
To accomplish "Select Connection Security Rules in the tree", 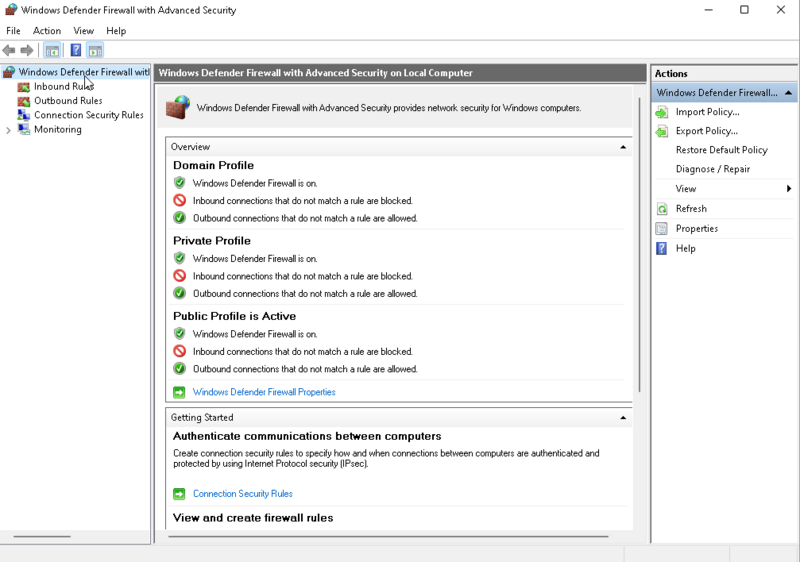I will (x=89, y=115).
